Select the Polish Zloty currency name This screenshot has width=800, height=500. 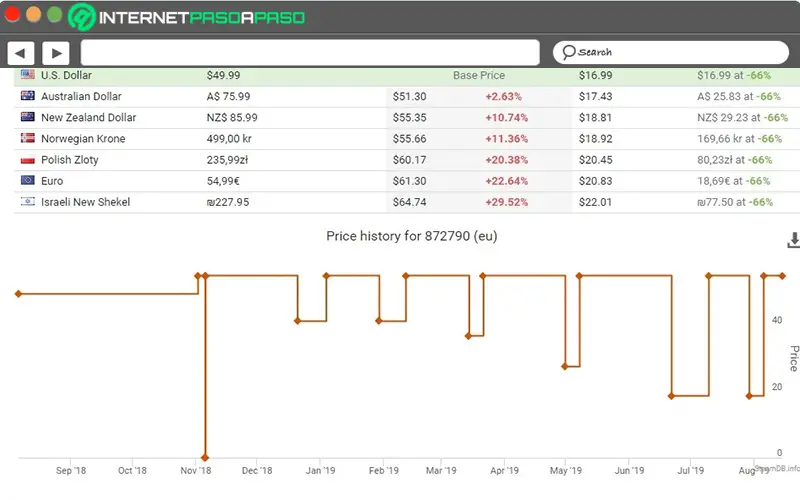69,160
